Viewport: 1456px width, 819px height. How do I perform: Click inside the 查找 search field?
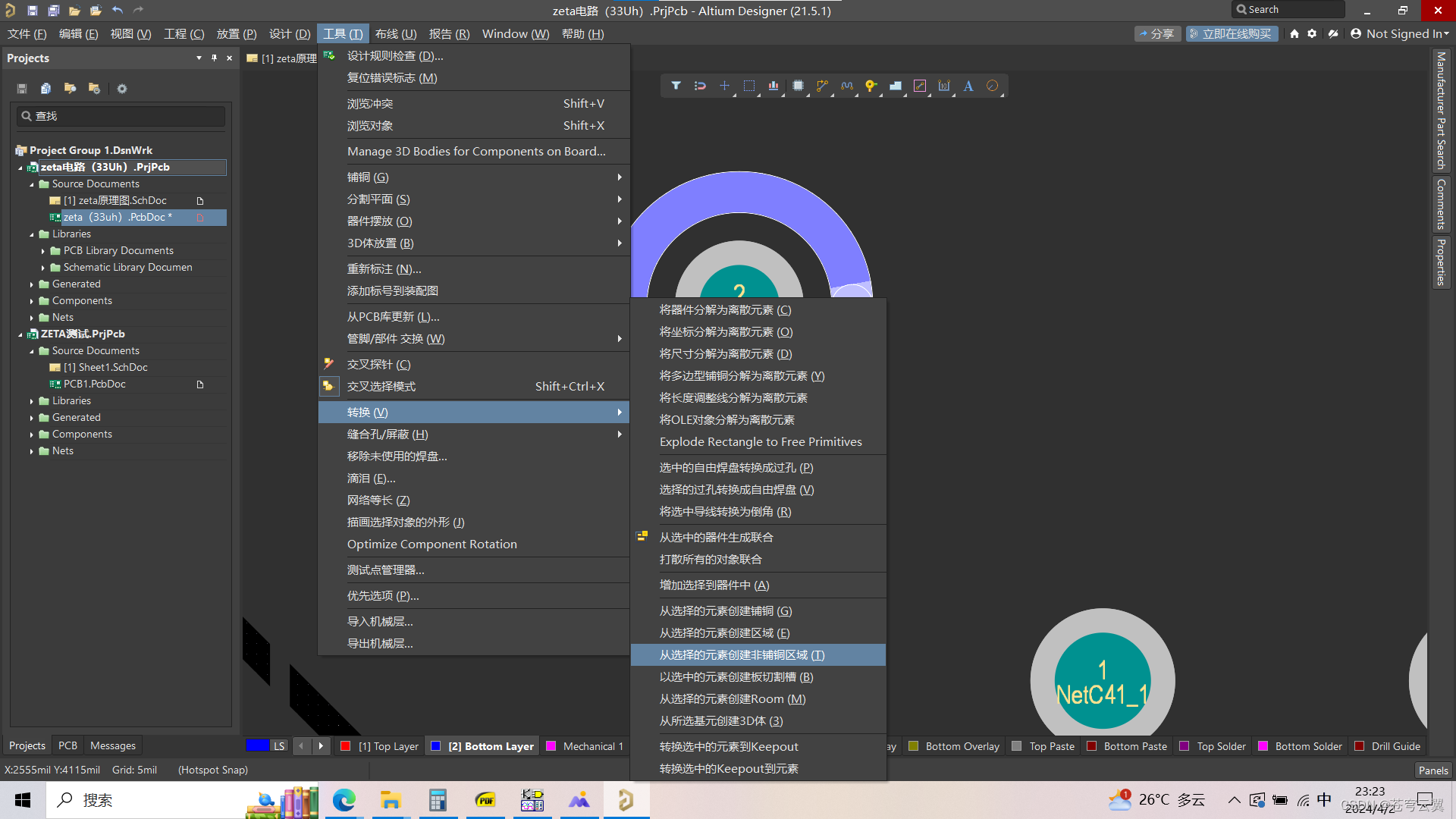coord(121,115)
